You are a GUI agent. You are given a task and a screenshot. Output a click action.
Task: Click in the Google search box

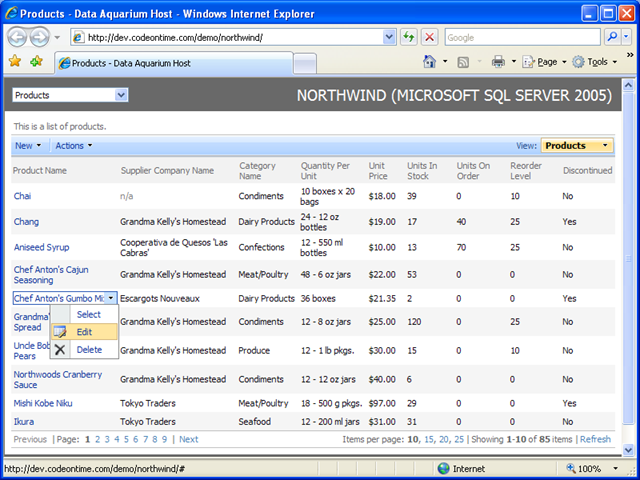[522, 38]
